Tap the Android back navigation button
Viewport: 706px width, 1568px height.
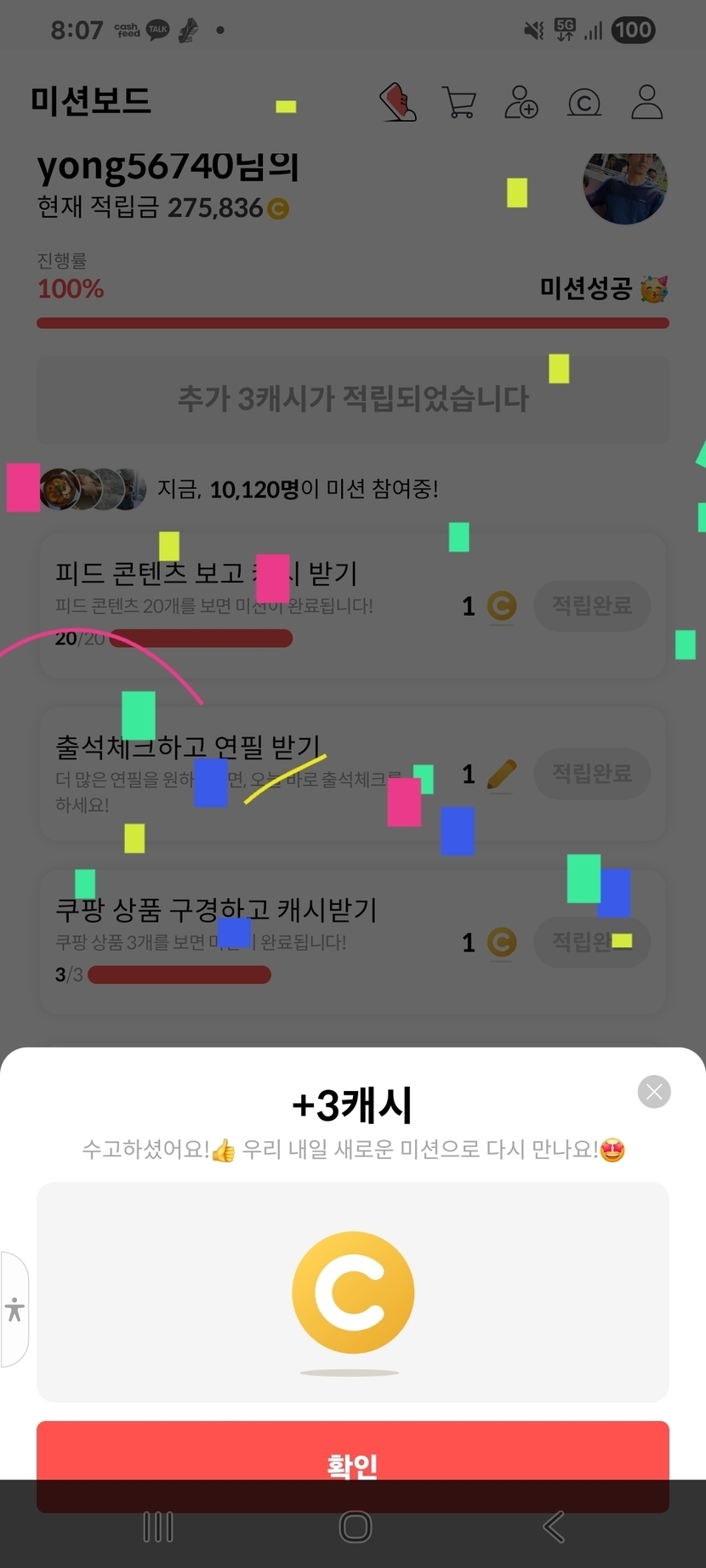point(554,1527)
